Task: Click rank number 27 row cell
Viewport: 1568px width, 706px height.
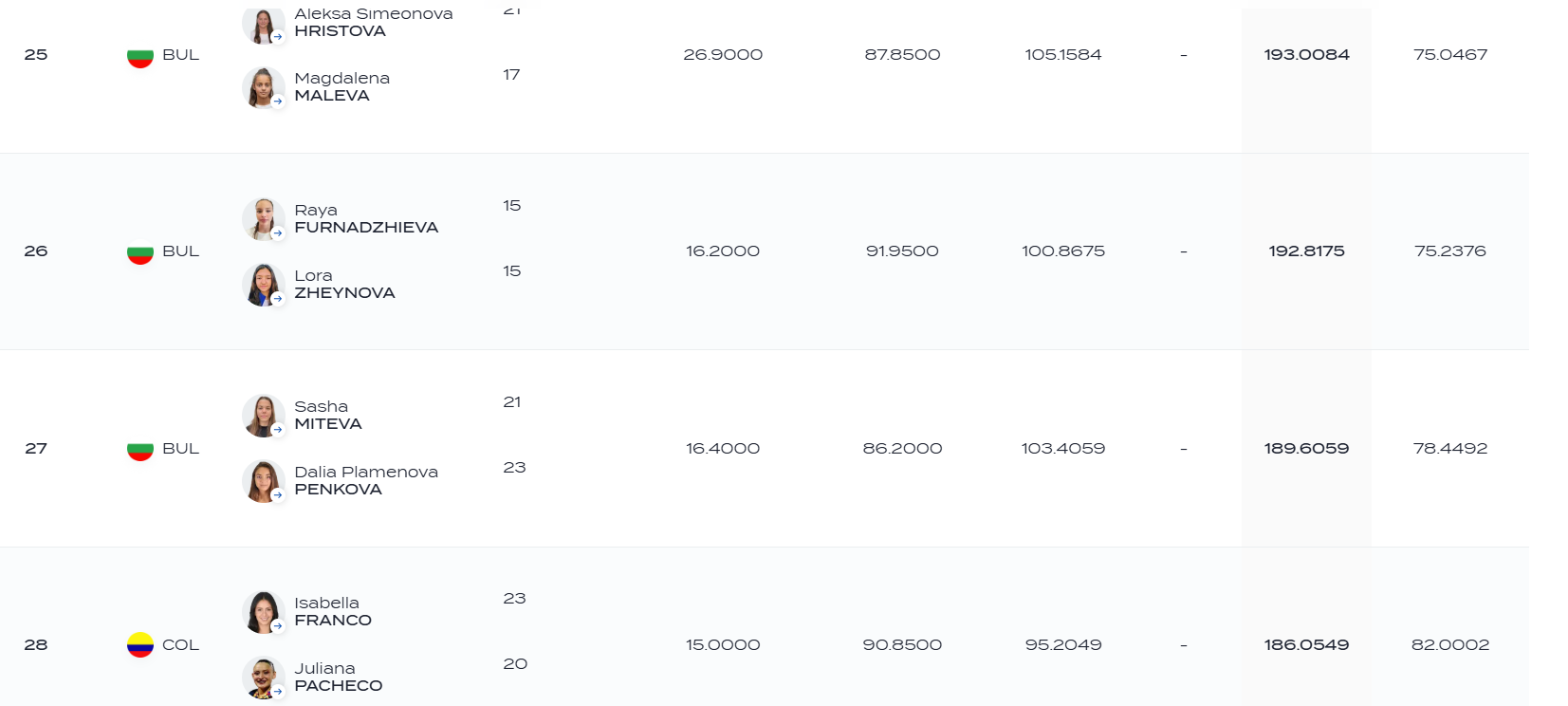Action: pos(36,448)
